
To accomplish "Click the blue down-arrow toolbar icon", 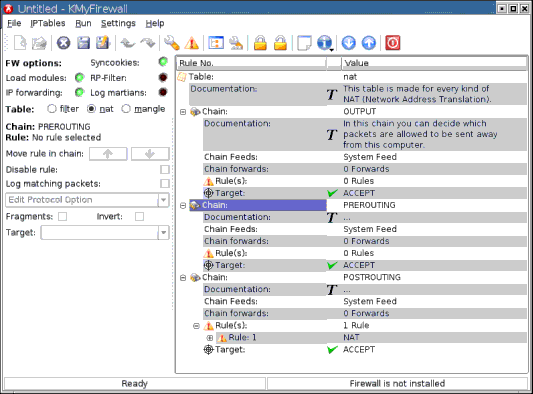I will tap(349, 43).
